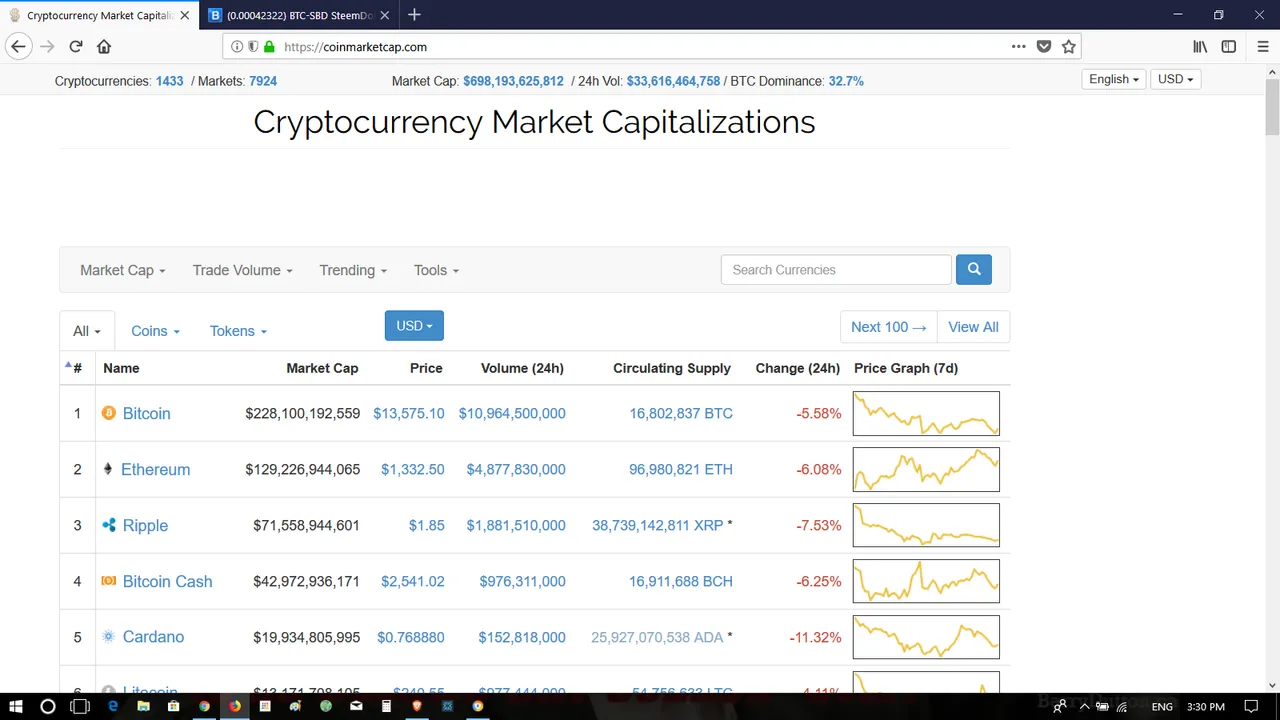Close the BTC-SBD SteemDollars tab
The image size is (1280, 720).
pos(384,15)
